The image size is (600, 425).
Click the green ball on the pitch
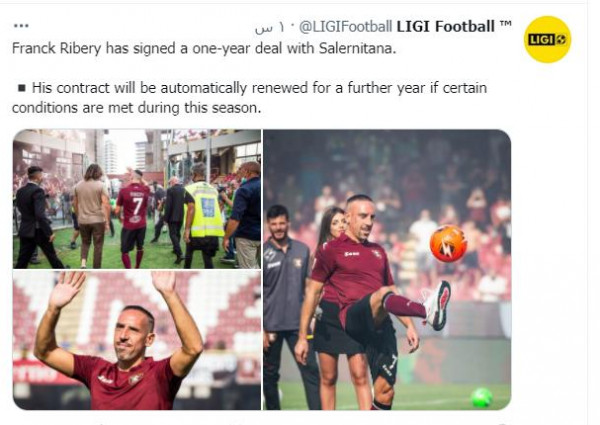click(x=482, y=397)
